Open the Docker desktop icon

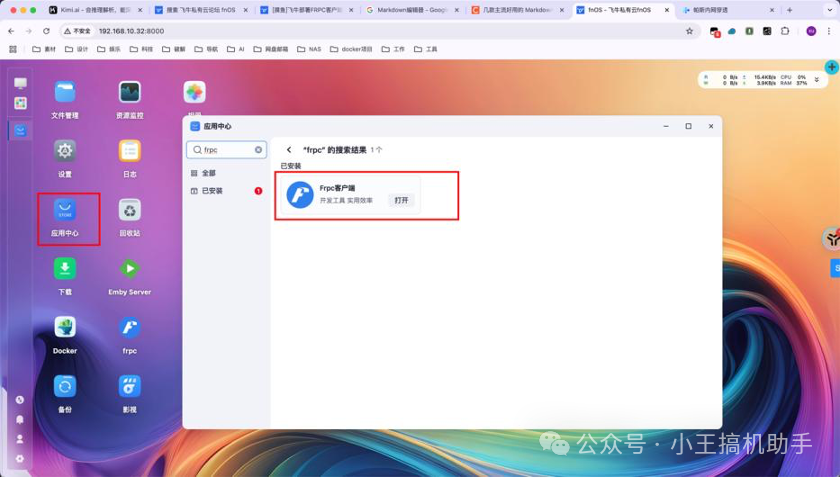coord(65,328)
